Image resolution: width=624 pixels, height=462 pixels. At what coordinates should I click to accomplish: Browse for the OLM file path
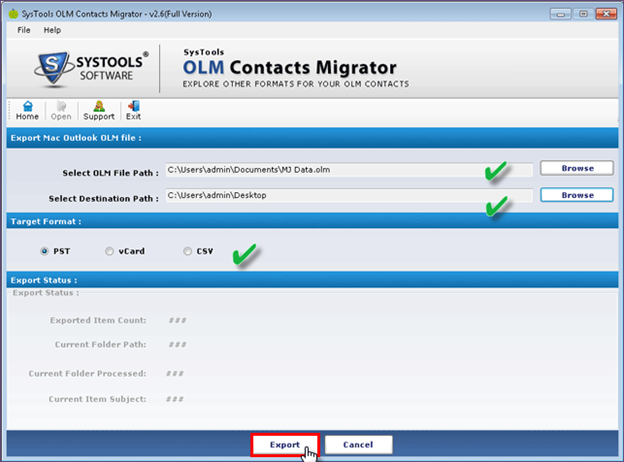(x=577, y=168)
